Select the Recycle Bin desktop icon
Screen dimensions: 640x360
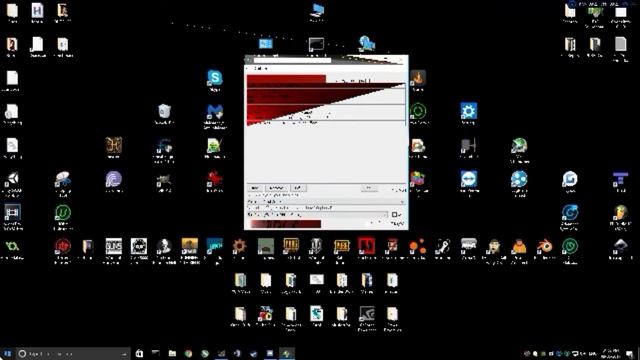tap(164, 111)
